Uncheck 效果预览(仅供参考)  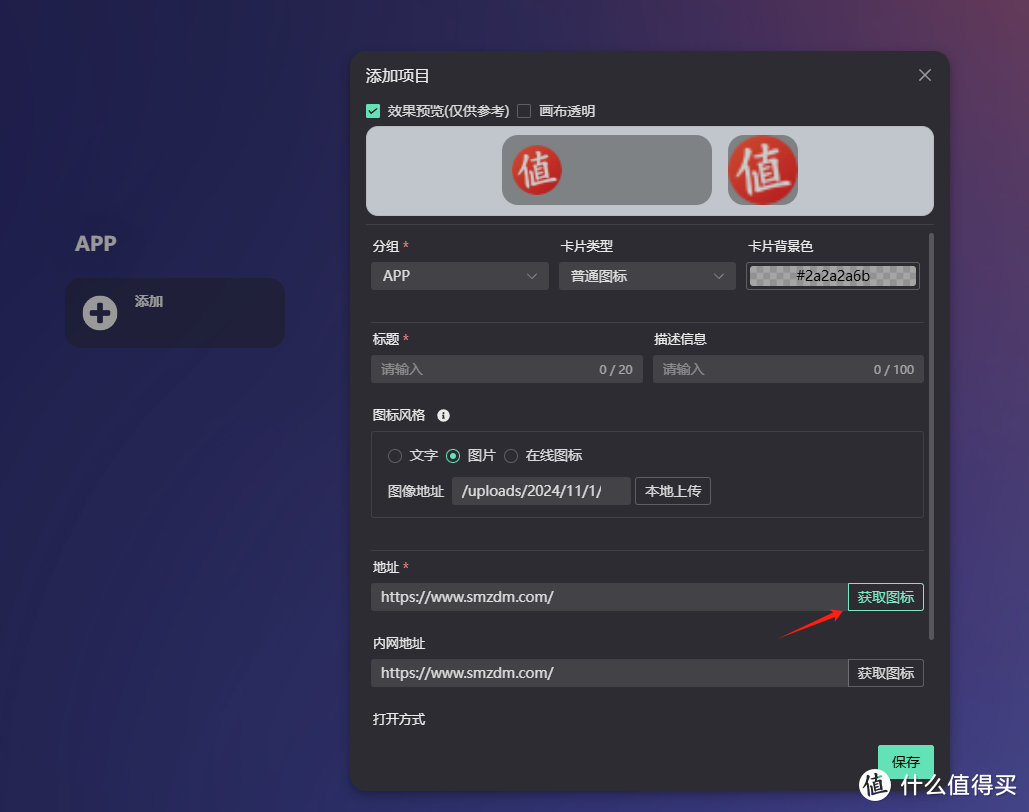click(x=373, y=111)
